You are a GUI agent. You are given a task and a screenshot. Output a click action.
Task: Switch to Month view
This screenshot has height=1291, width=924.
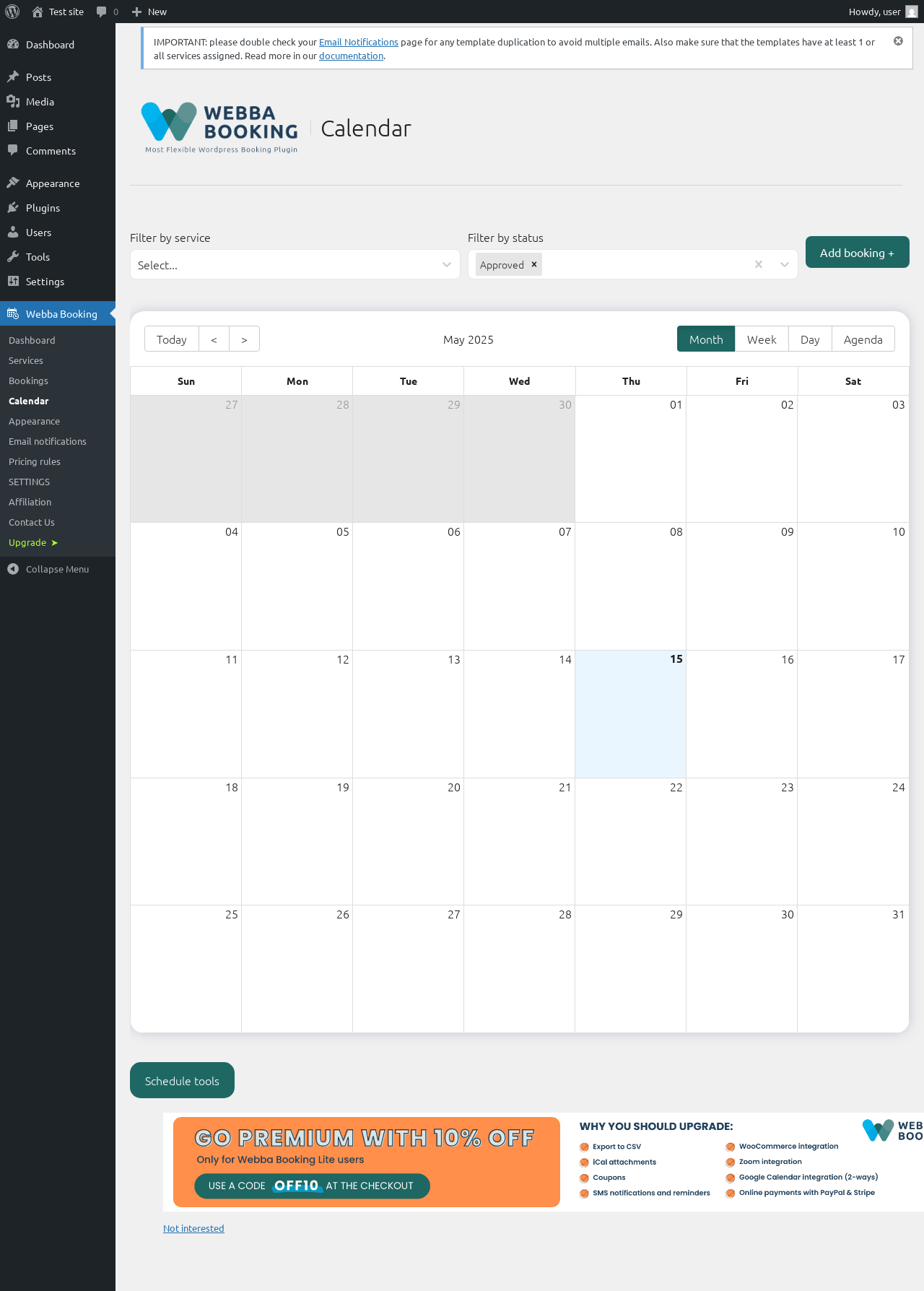pyautogui.click(x=706, y=339)
